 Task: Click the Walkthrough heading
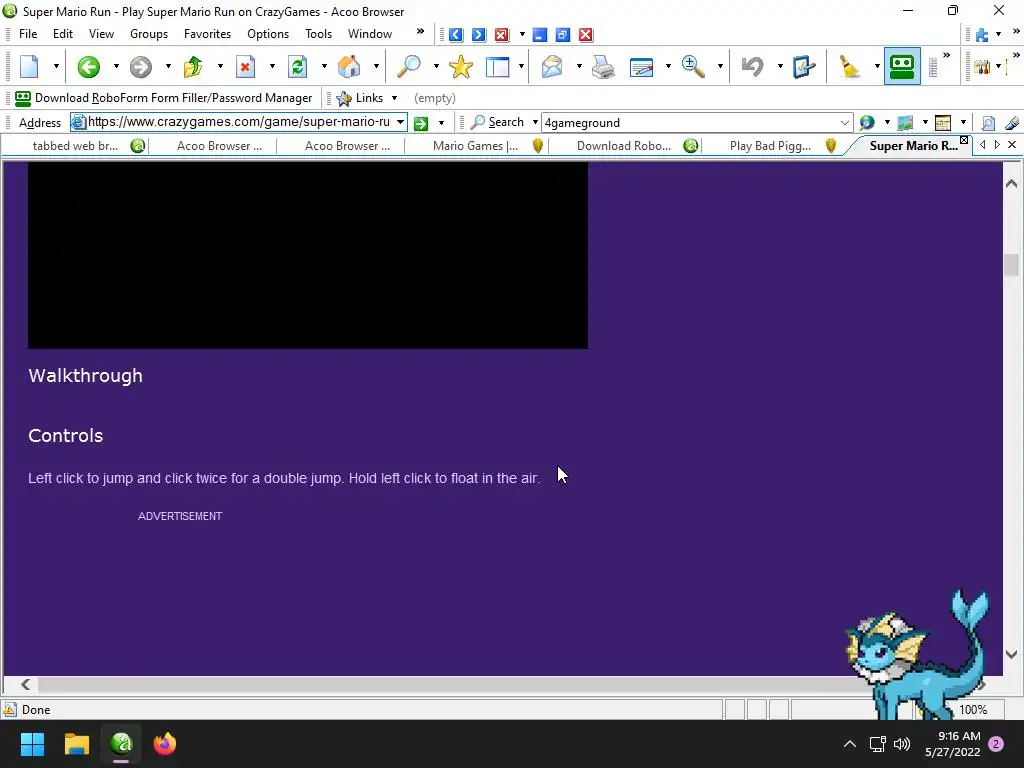click(86, 376)
